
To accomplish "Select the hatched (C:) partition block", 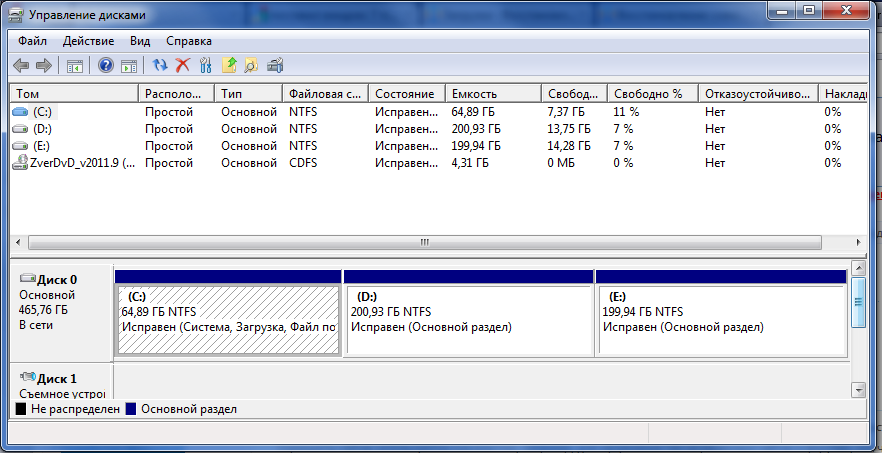I will pyautogui.click(x=228, y=318).
